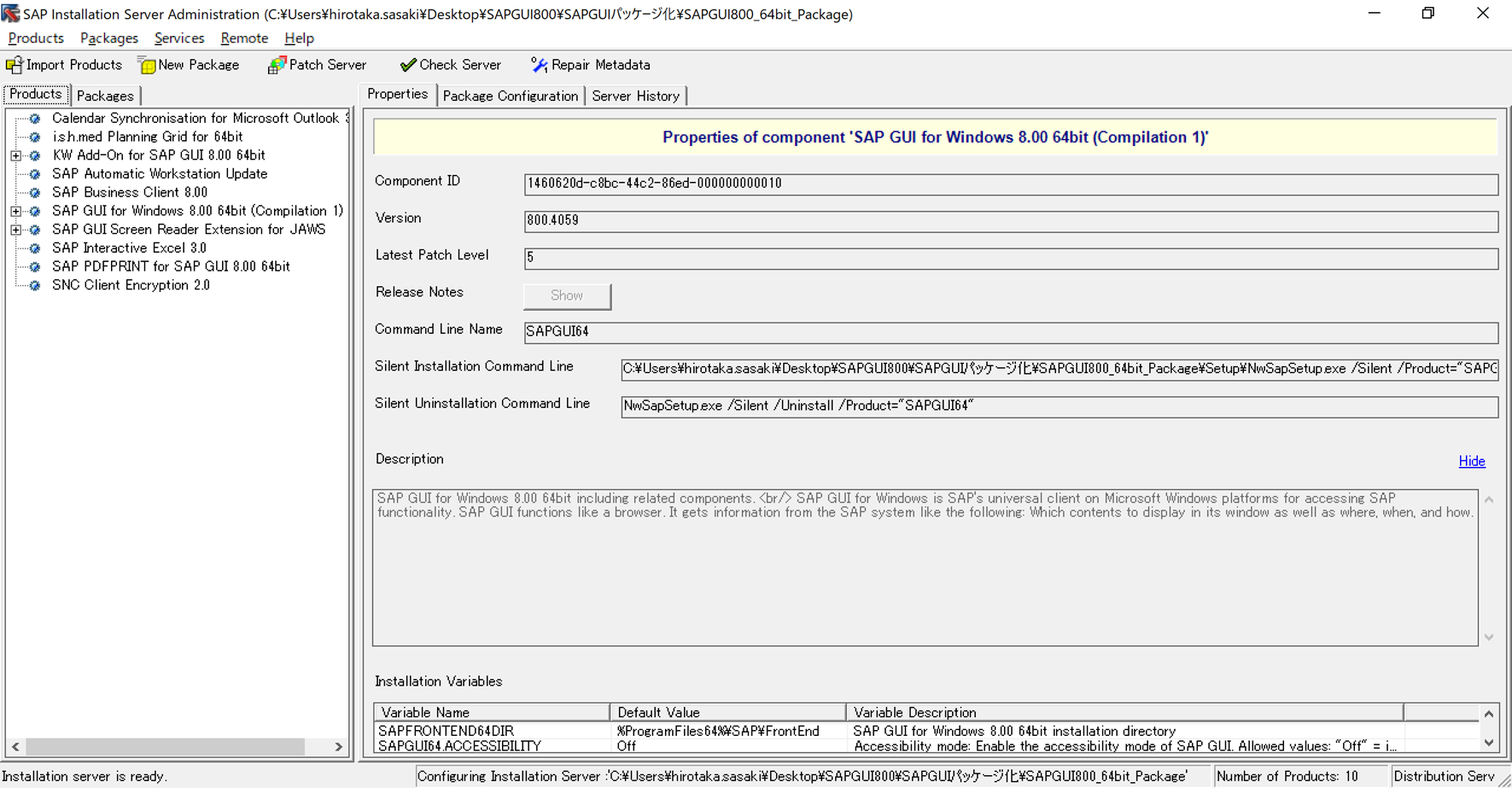Open the Products menu
This screenshot has height=788, width=1512.
pyautogui.click(x=36, y=38)
